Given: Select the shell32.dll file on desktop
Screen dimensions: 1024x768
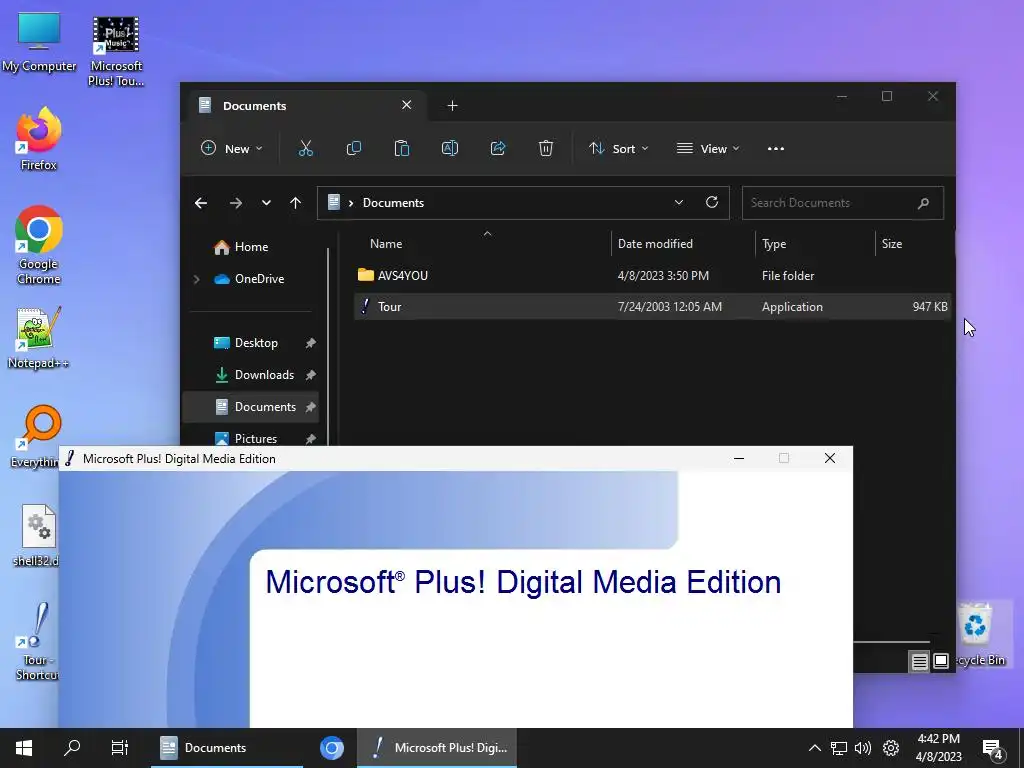Looking at the screenshot, I should [x=37, y=535].
